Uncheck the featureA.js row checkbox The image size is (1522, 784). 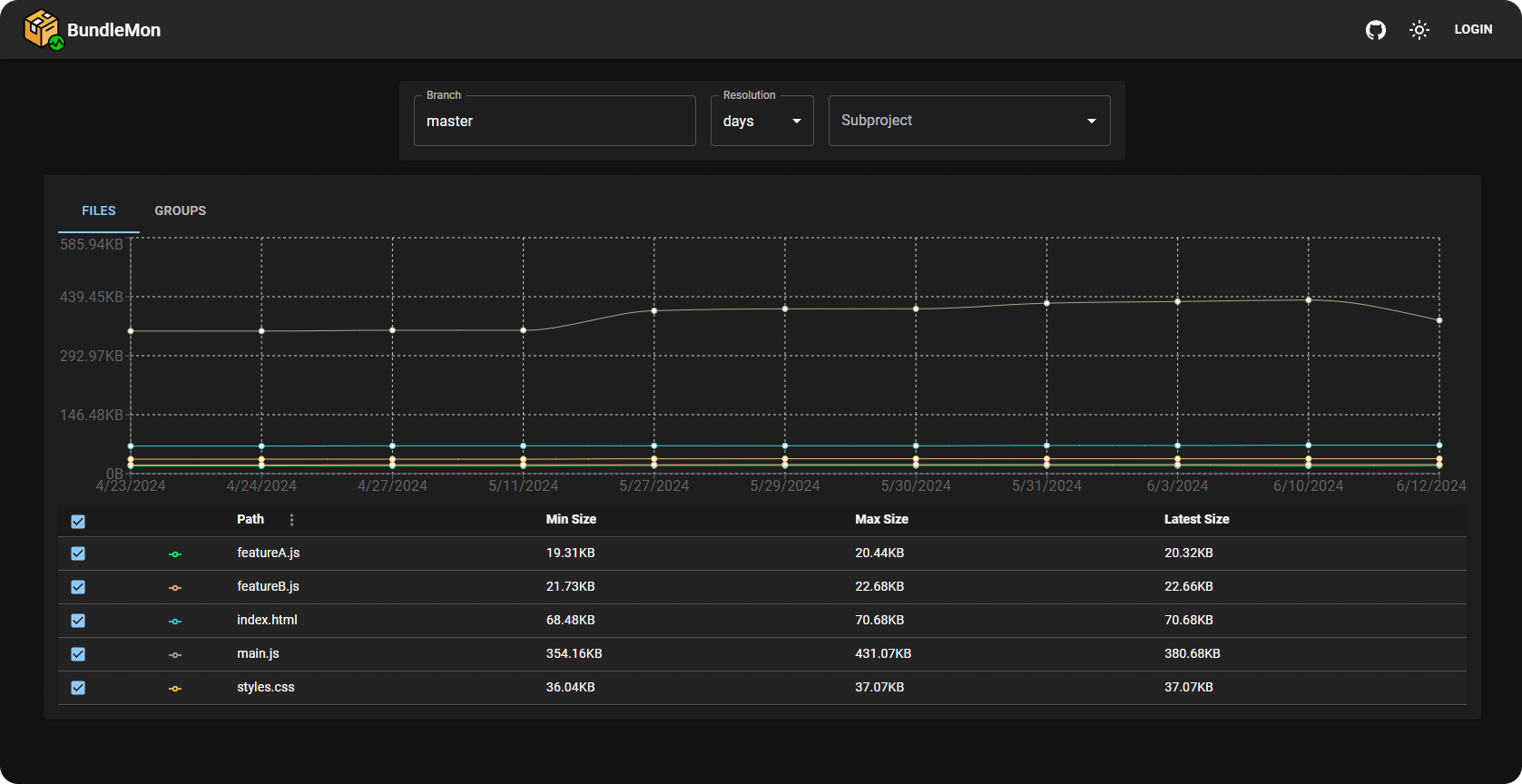click(x=78, y=554)
